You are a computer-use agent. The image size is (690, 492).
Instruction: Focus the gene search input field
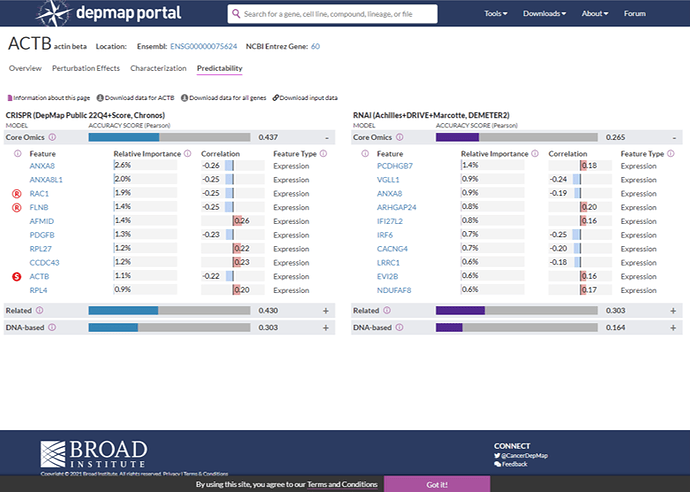click(x=333, y=14)
